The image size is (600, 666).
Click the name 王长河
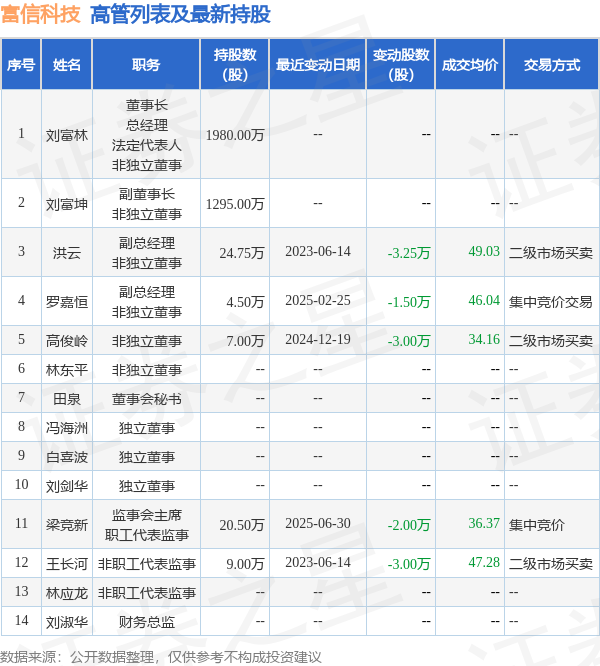coord(67,564)
